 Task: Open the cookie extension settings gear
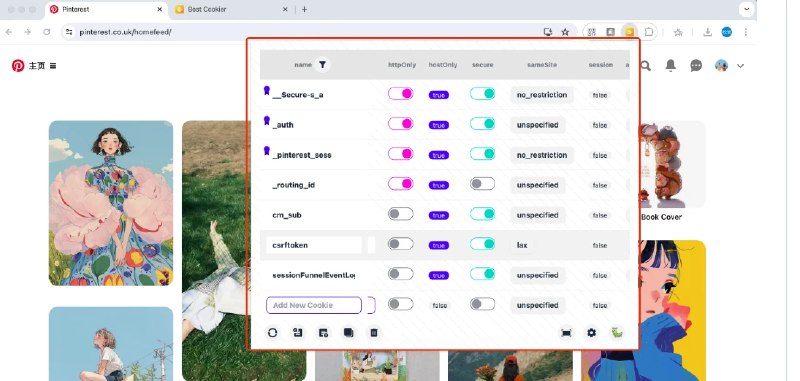(591, 333)
